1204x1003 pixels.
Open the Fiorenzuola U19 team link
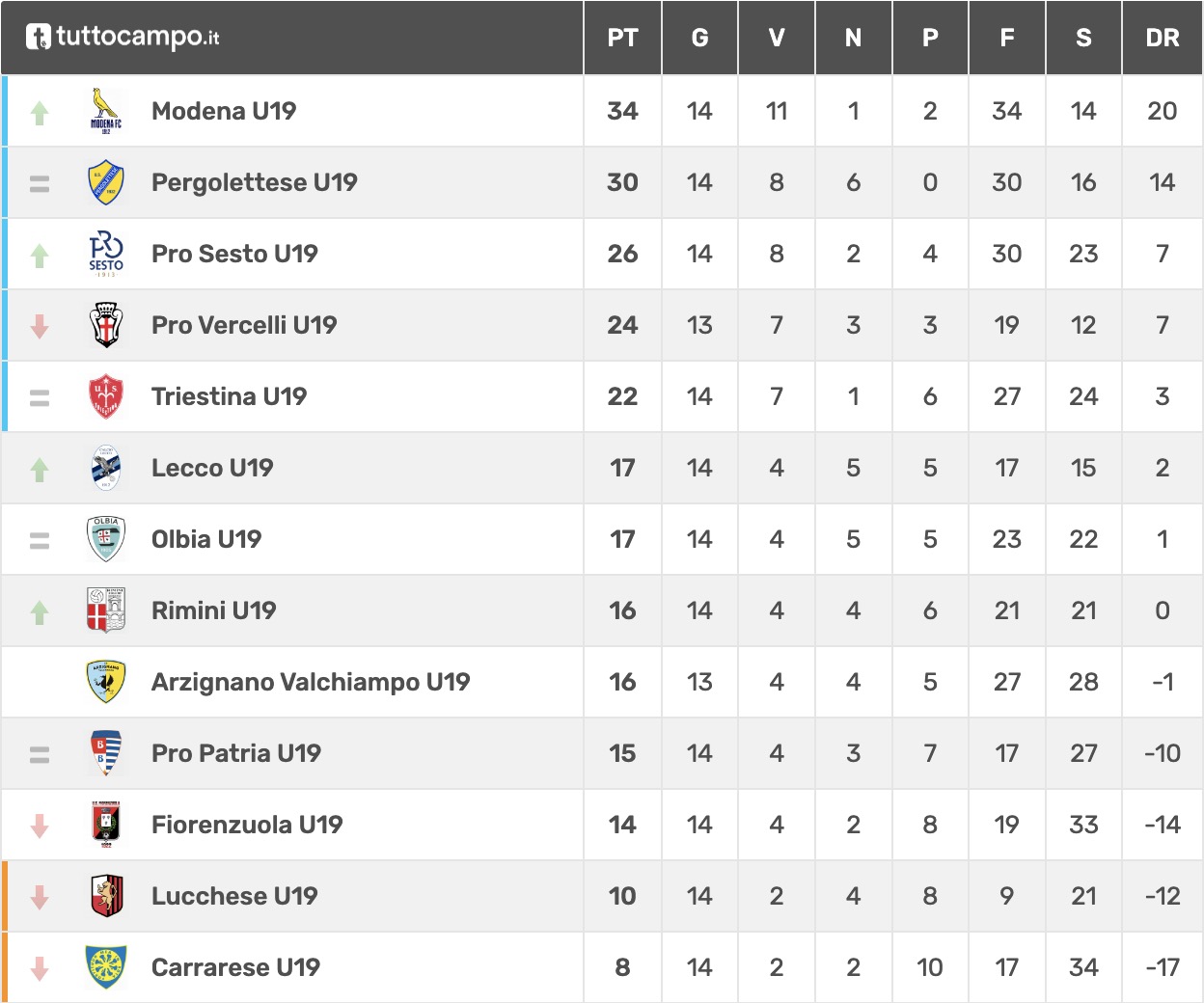[247, 825]
